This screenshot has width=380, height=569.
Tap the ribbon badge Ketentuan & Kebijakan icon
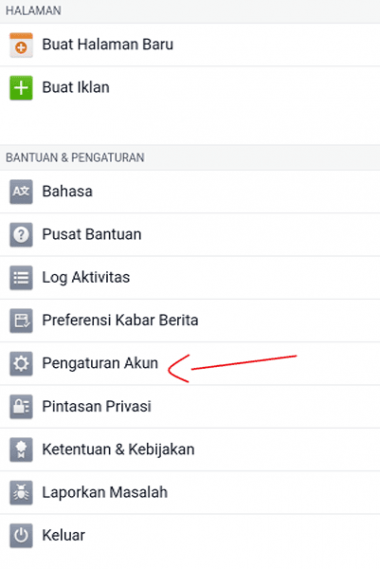click(21, 450)
